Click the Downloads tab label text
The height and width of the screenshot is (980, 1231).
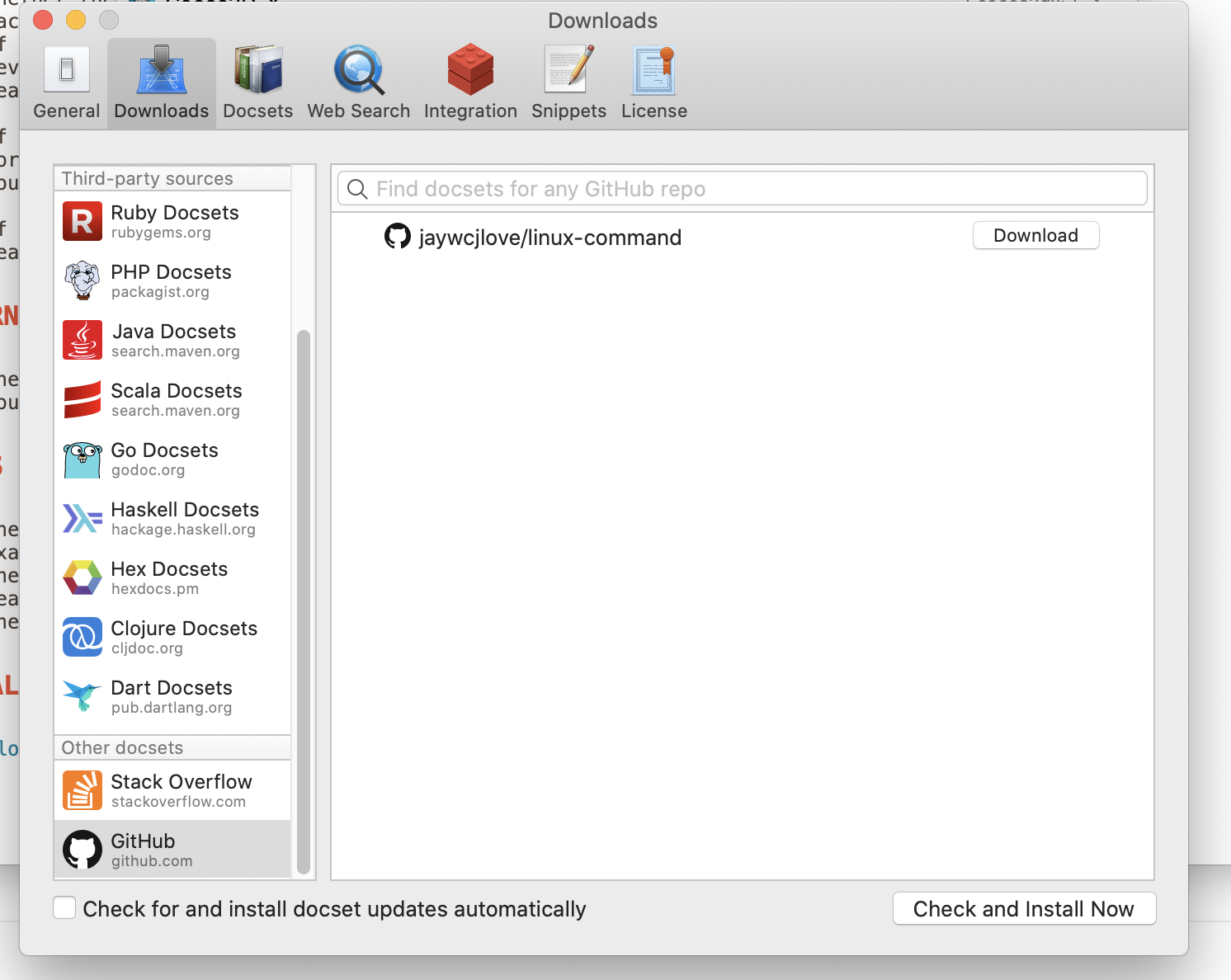pyautogui.click(x=162, y=111)
